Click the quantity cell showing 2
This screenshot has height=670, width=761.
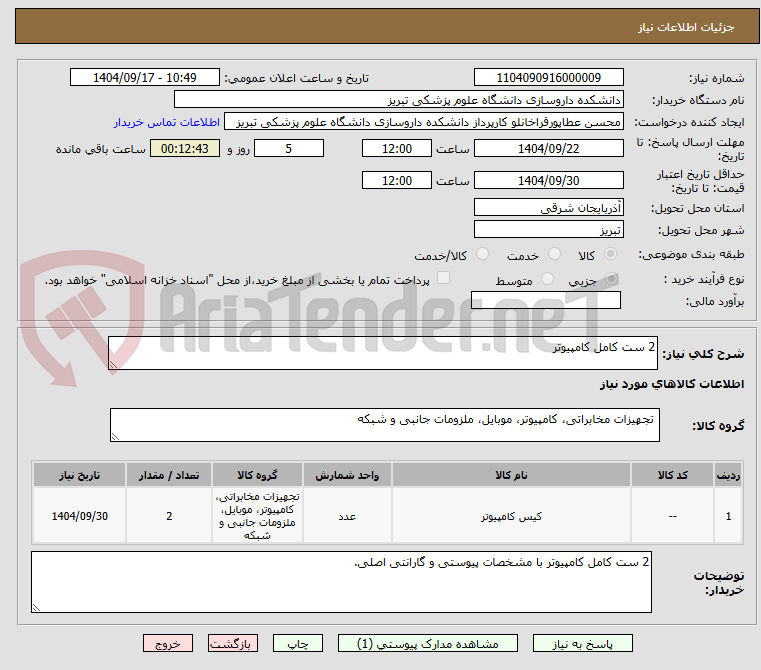click(169, 516)
